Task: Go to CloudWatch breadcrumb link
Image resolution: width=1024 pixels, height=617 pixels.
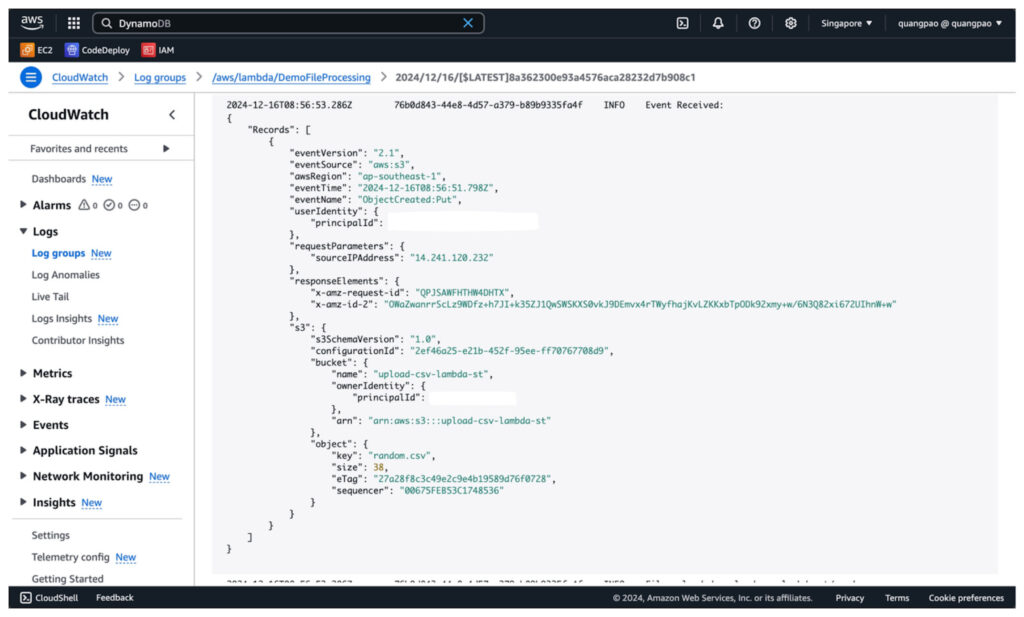Action: click(x=80, y=77)
